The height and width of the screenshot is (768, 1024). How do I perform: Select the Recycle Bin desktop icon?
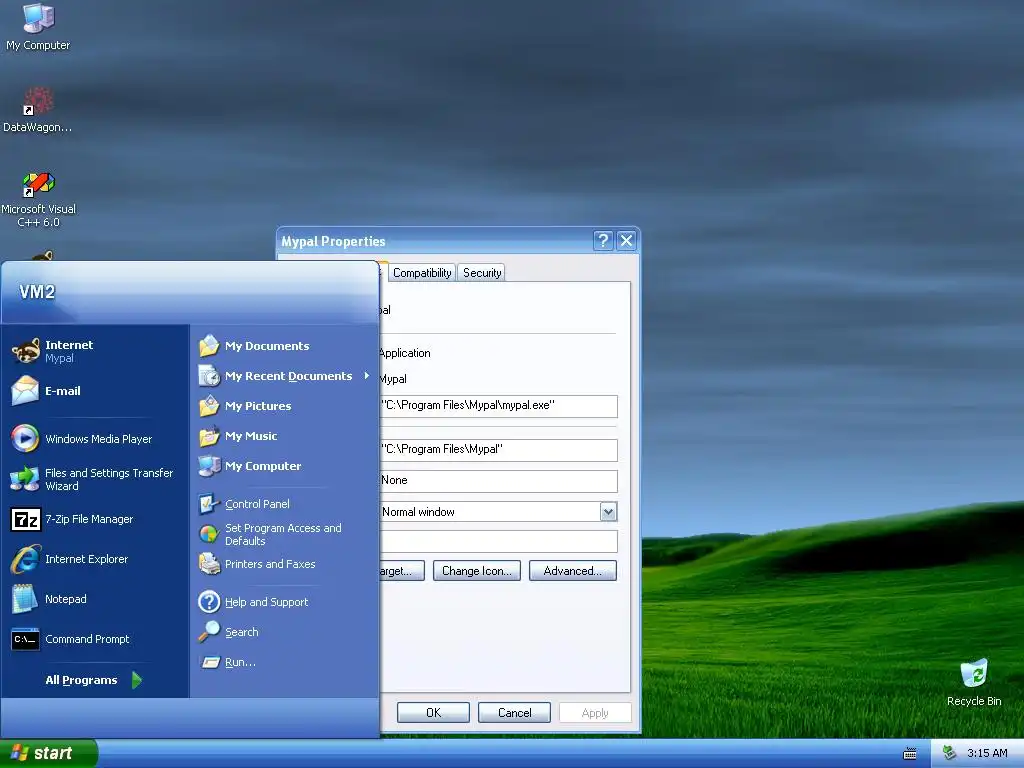974,682
